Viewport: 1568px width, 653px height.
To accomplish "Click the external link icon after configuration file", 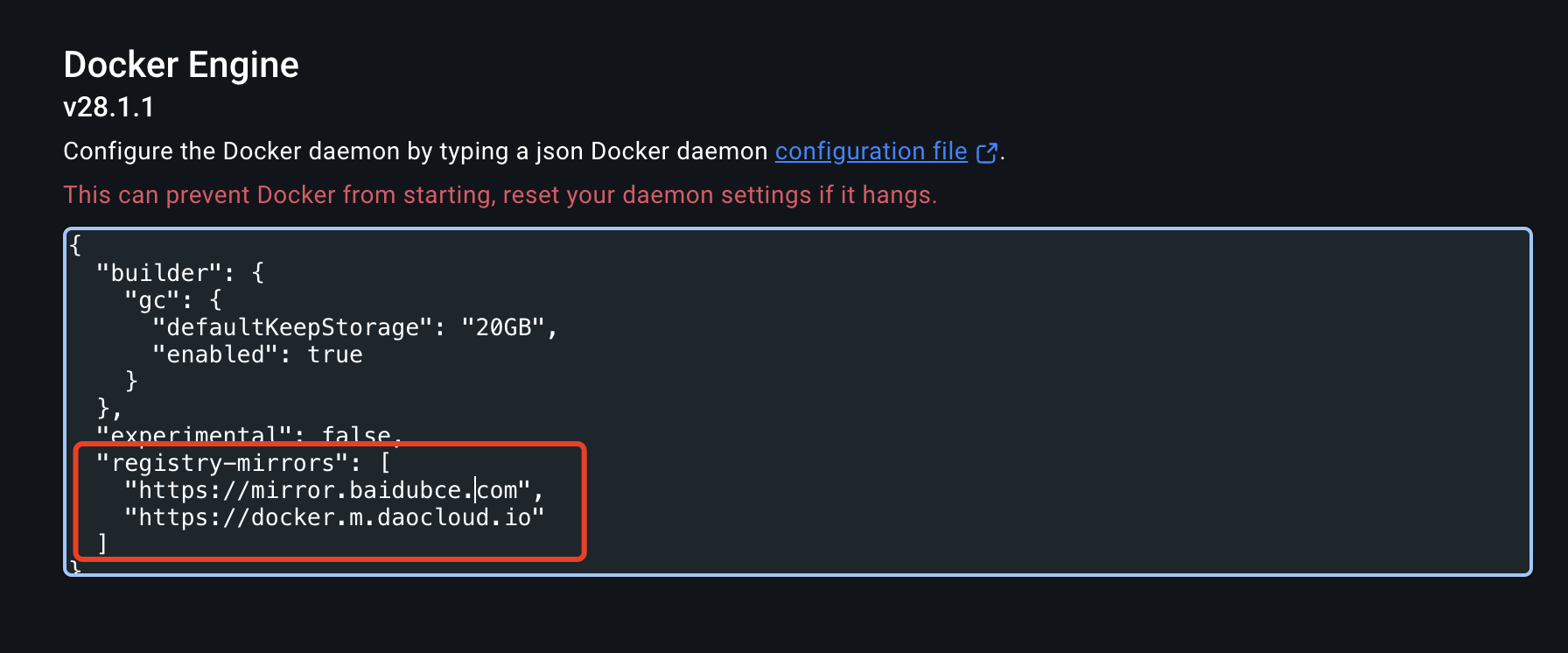I will pos(986,152).
